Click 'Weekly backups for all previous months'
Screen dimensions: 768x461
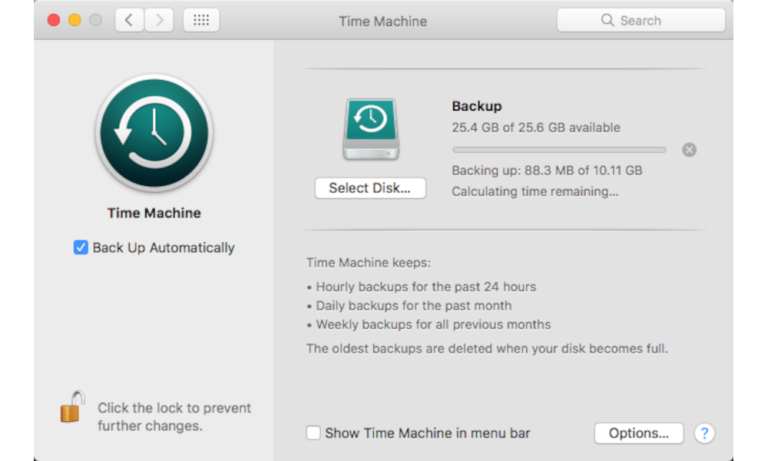(433, 324)
